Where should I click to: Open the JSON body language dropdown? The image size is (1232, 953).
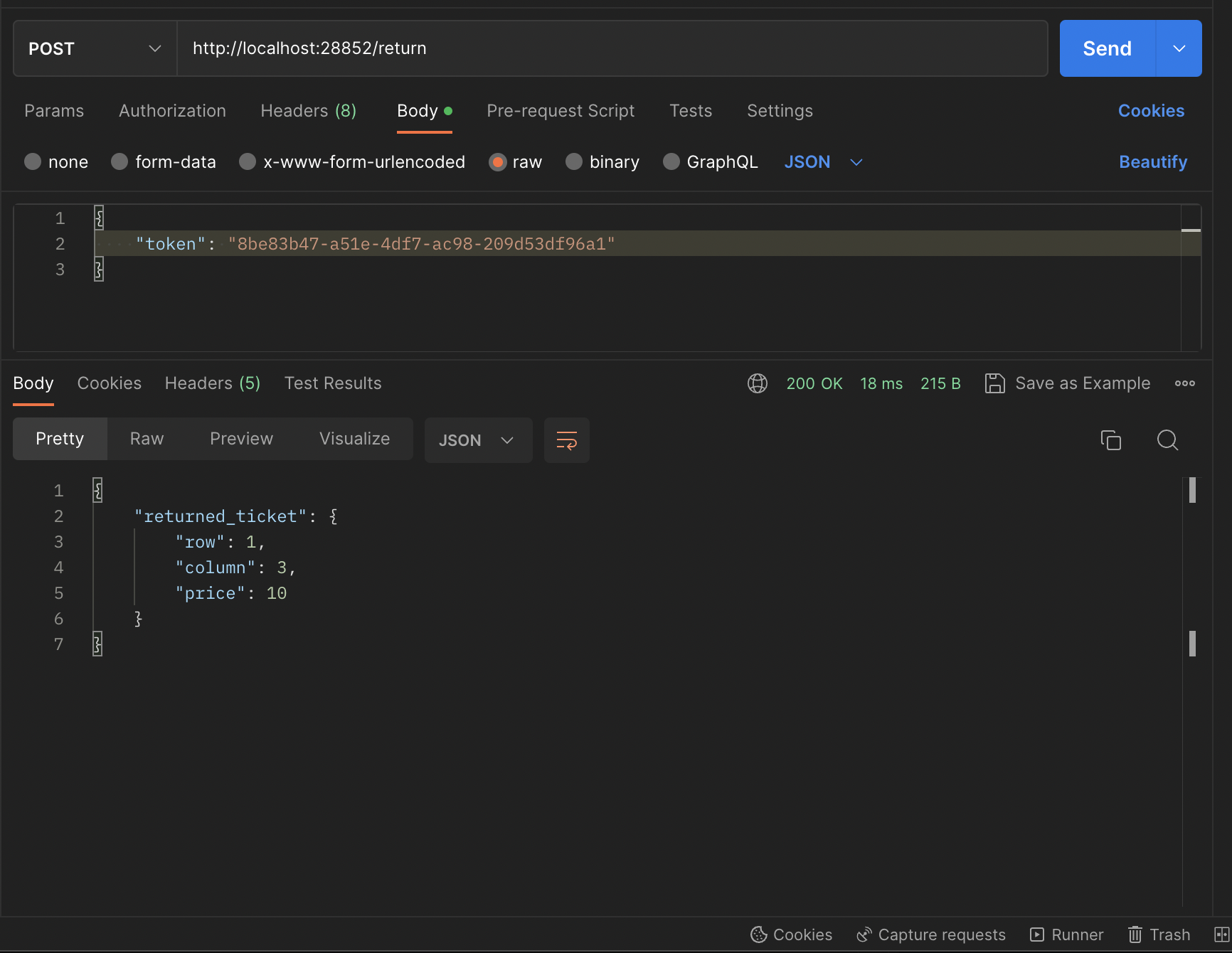coord(823,161)
